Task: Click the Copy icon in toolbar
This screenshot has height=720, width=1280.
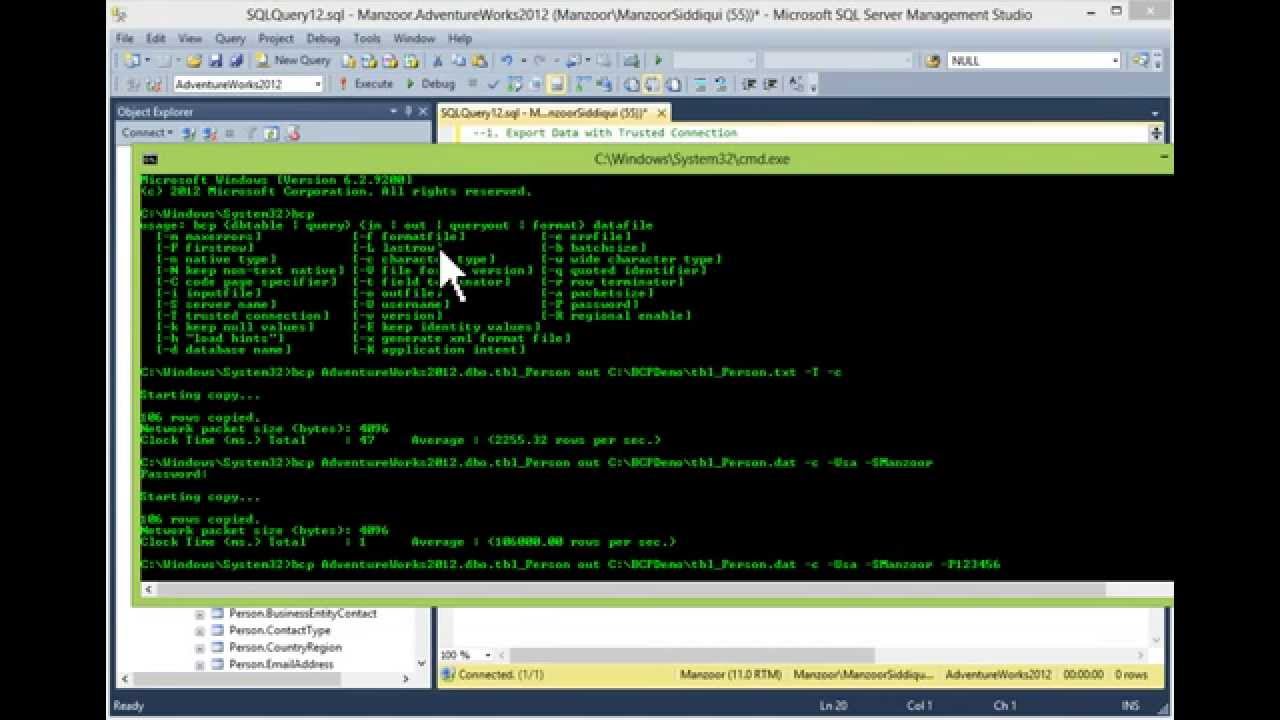Action: pos(458,60)
